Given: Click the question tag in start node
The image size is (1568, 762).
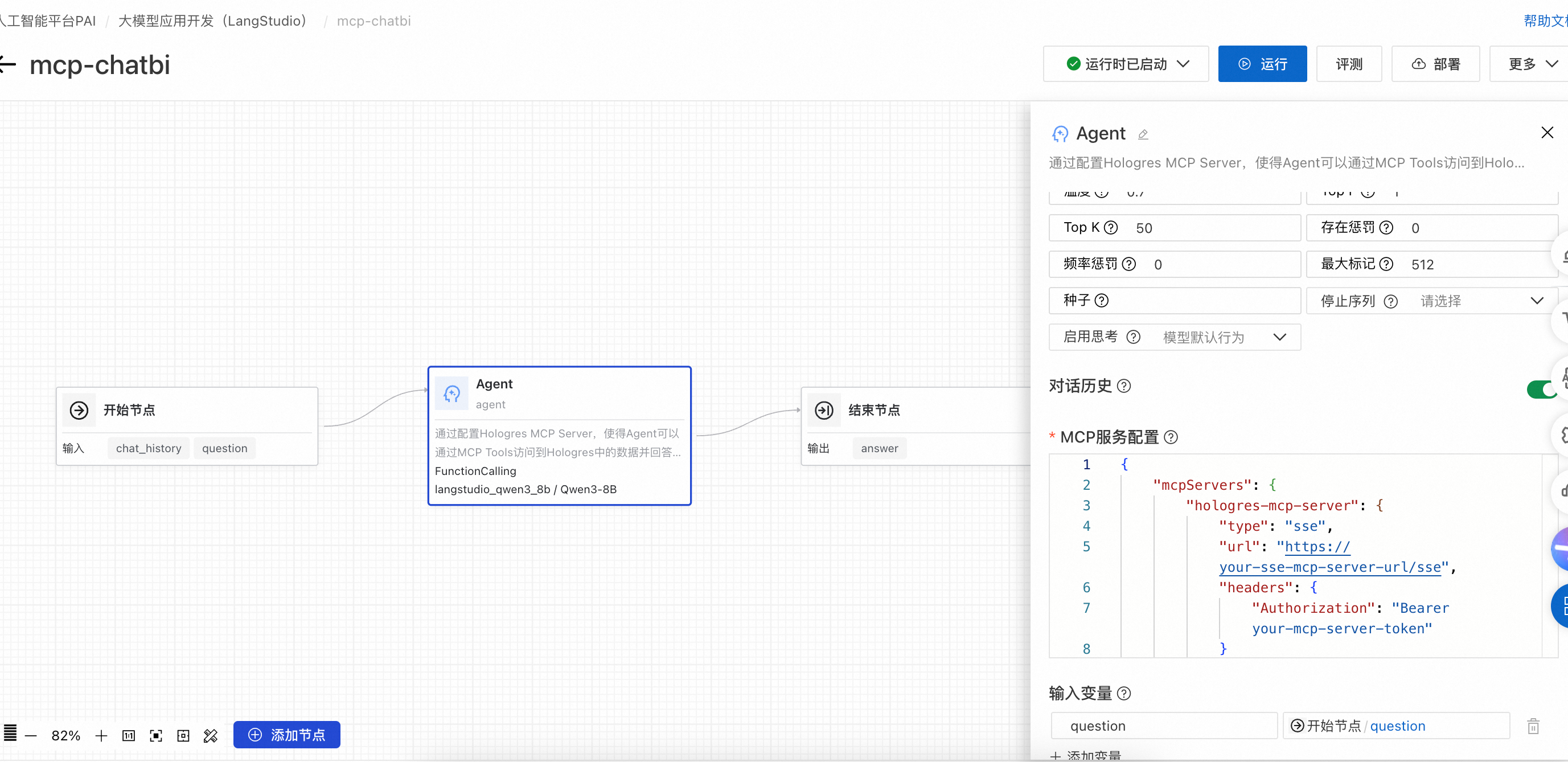Looking at the screenshot, I should pyautogui.click(x=224, y=449).
